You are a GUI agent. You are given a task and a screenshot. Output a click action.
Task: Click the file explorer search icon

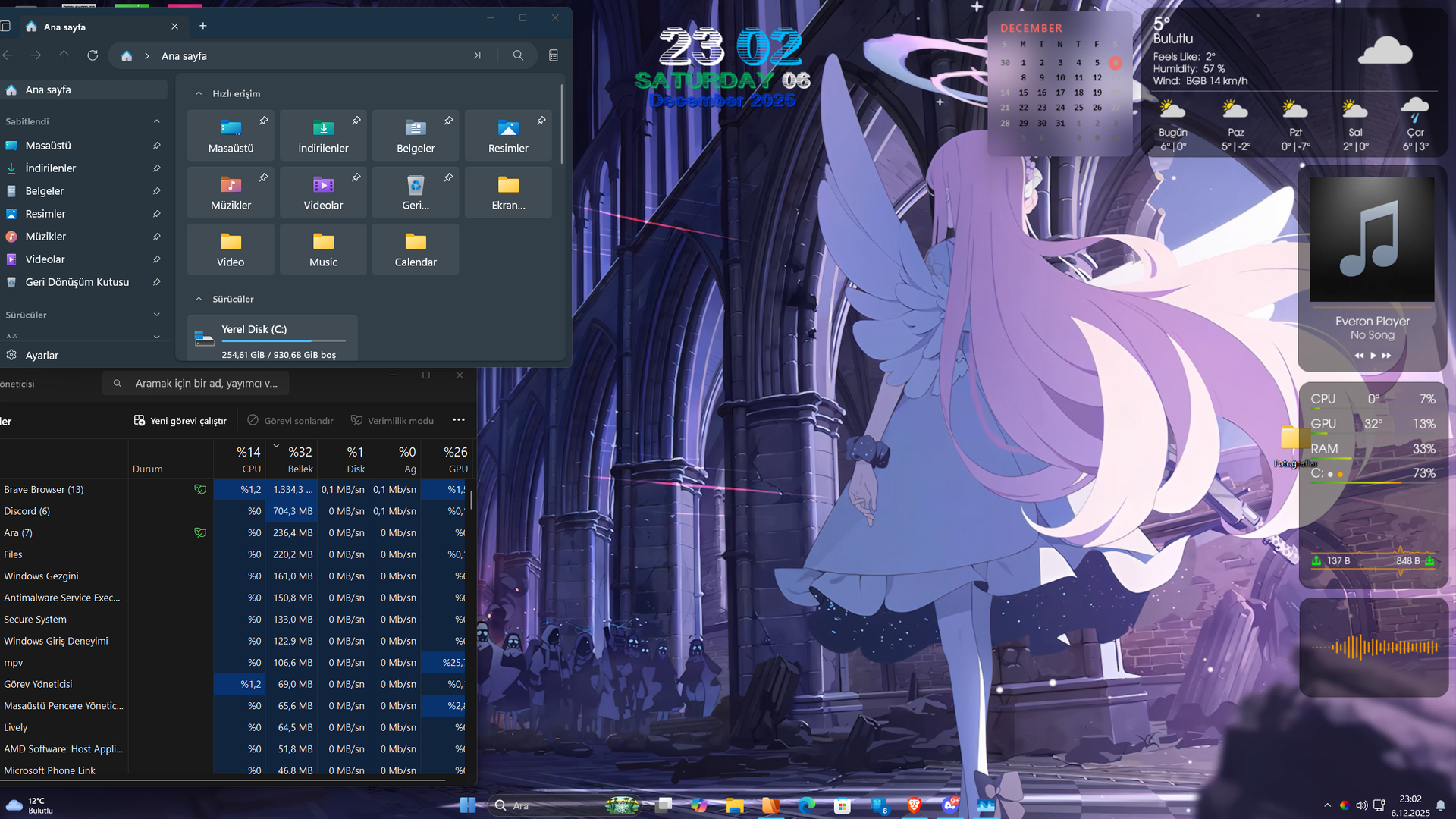click(x=518, y=55)
